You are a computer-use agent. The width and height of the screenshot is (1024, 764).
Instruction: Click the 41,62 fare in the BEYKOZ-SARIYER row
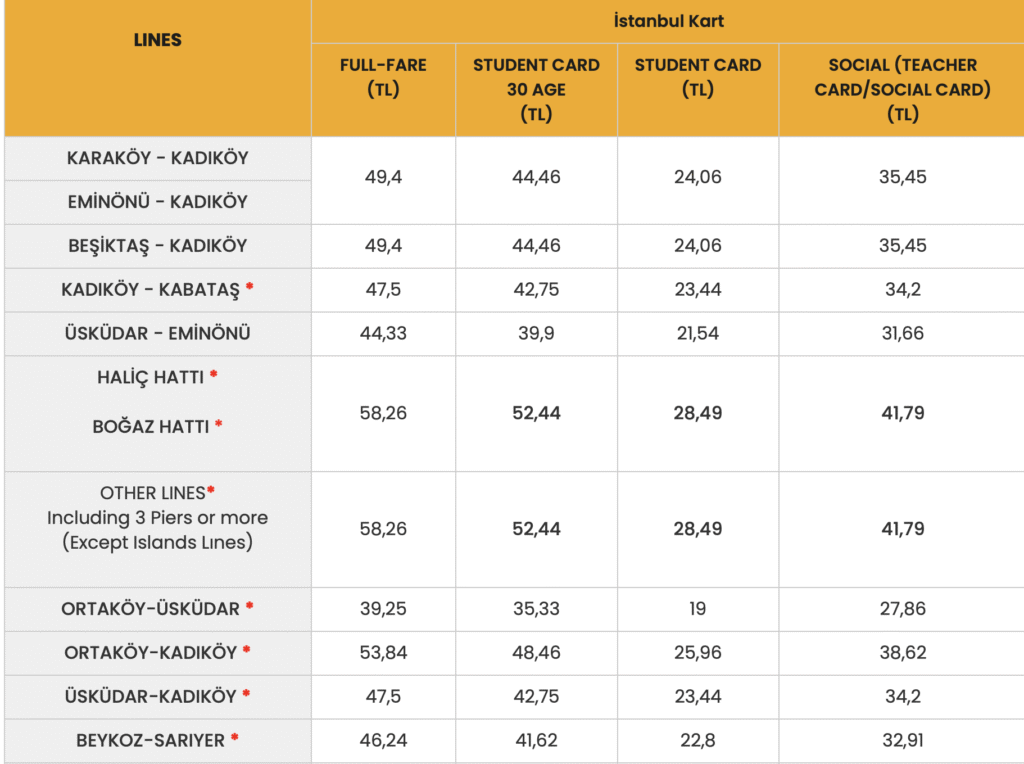point(536,741)
